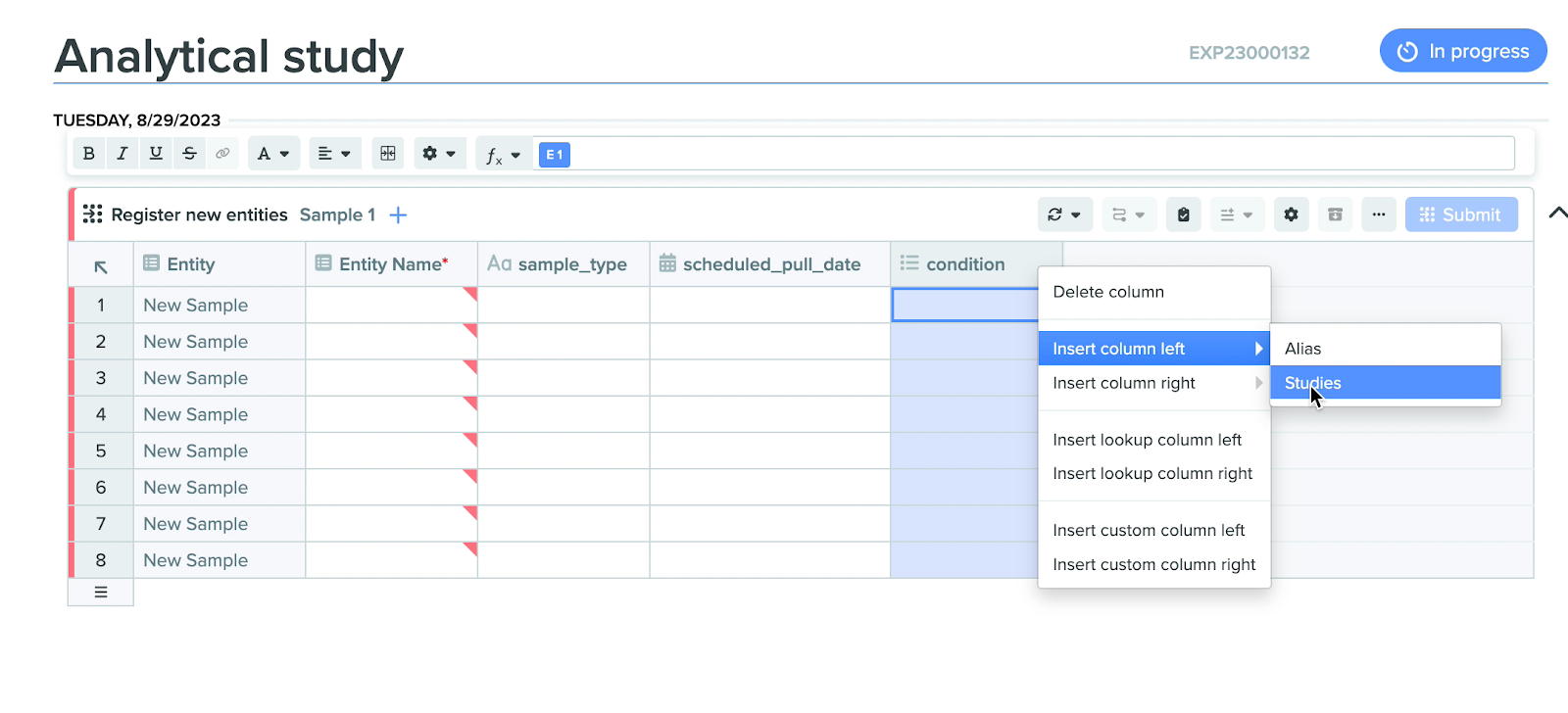Add a new tab with plus icon
The image size is (1568, 713).
(398, 215)
